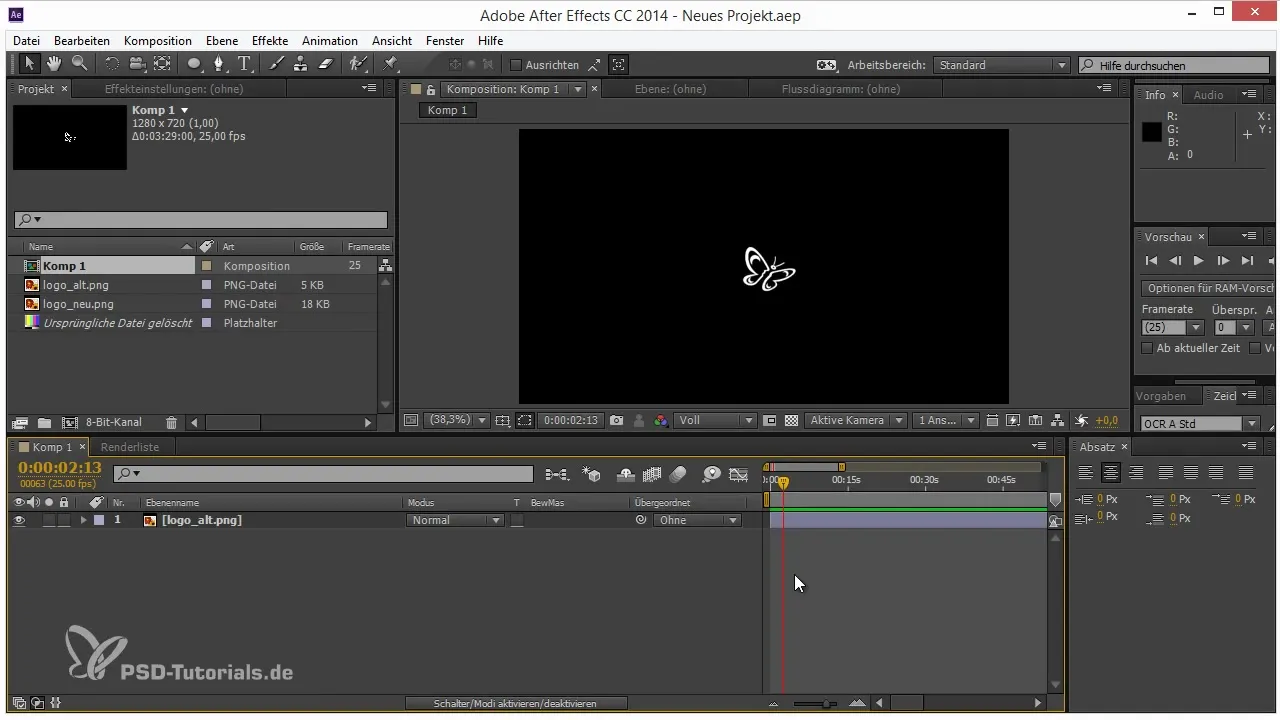Toggle hide shy layers switch in timeline

626,474
